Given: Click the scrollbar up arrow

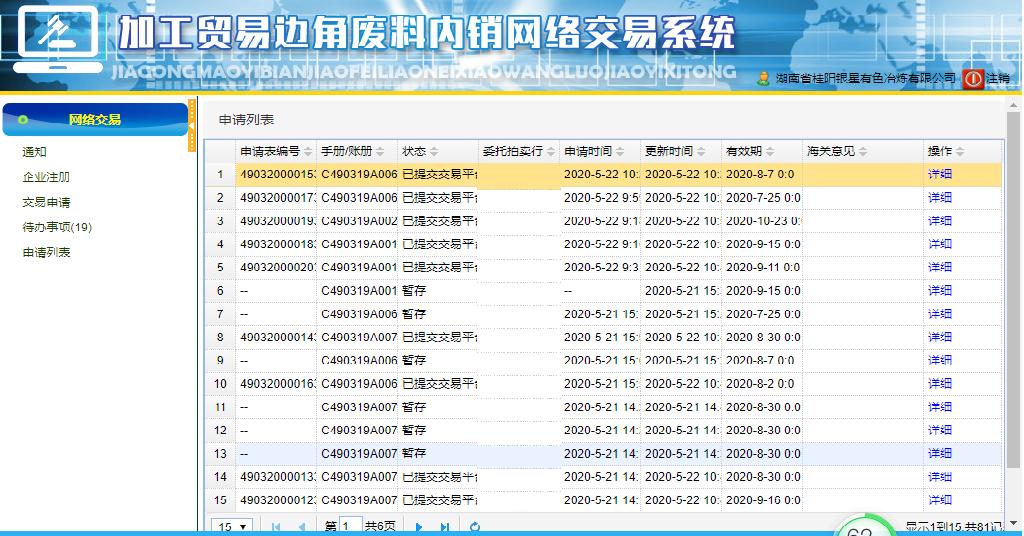Looking at the screenshot, I should click(x=1014, y=105).
